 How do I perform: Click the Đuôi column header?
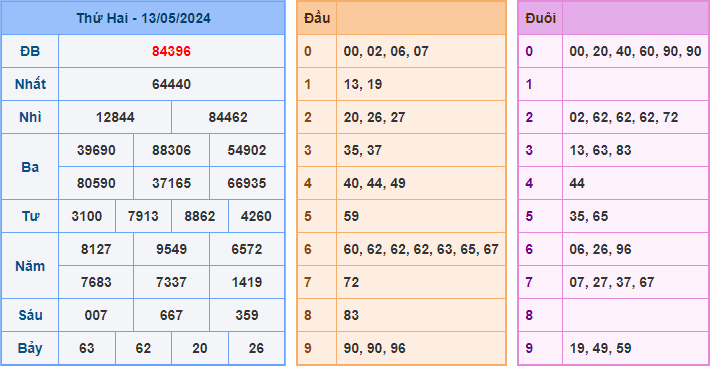(x=541, y=19)
